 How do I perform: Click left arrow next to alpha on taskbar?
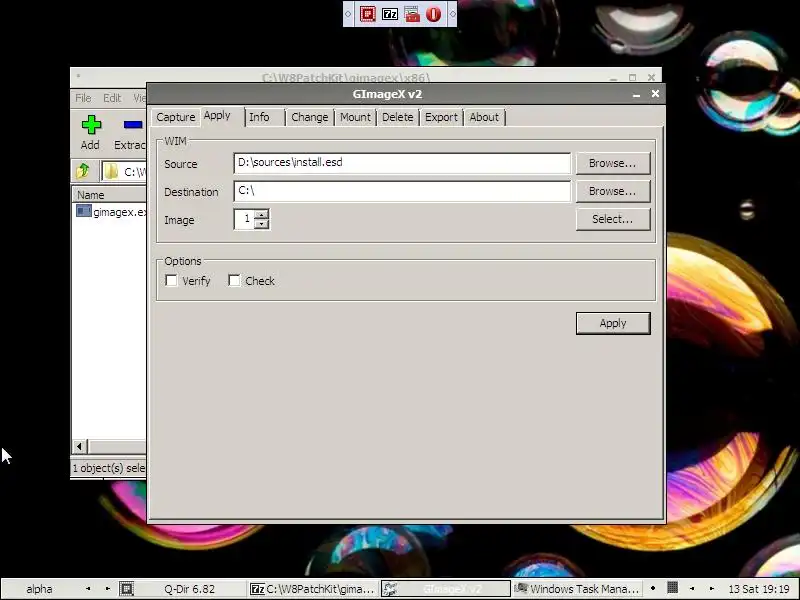pyautogui.click(x=88, y=588)
